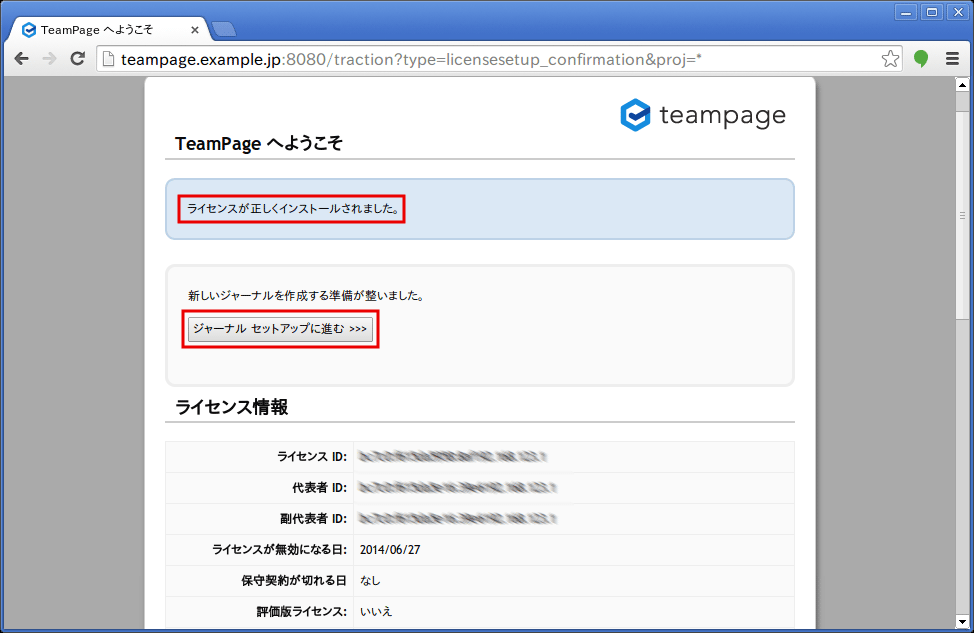Click the green extension icon in the toolbar
The image size is (974, 633).
(921, 59)
